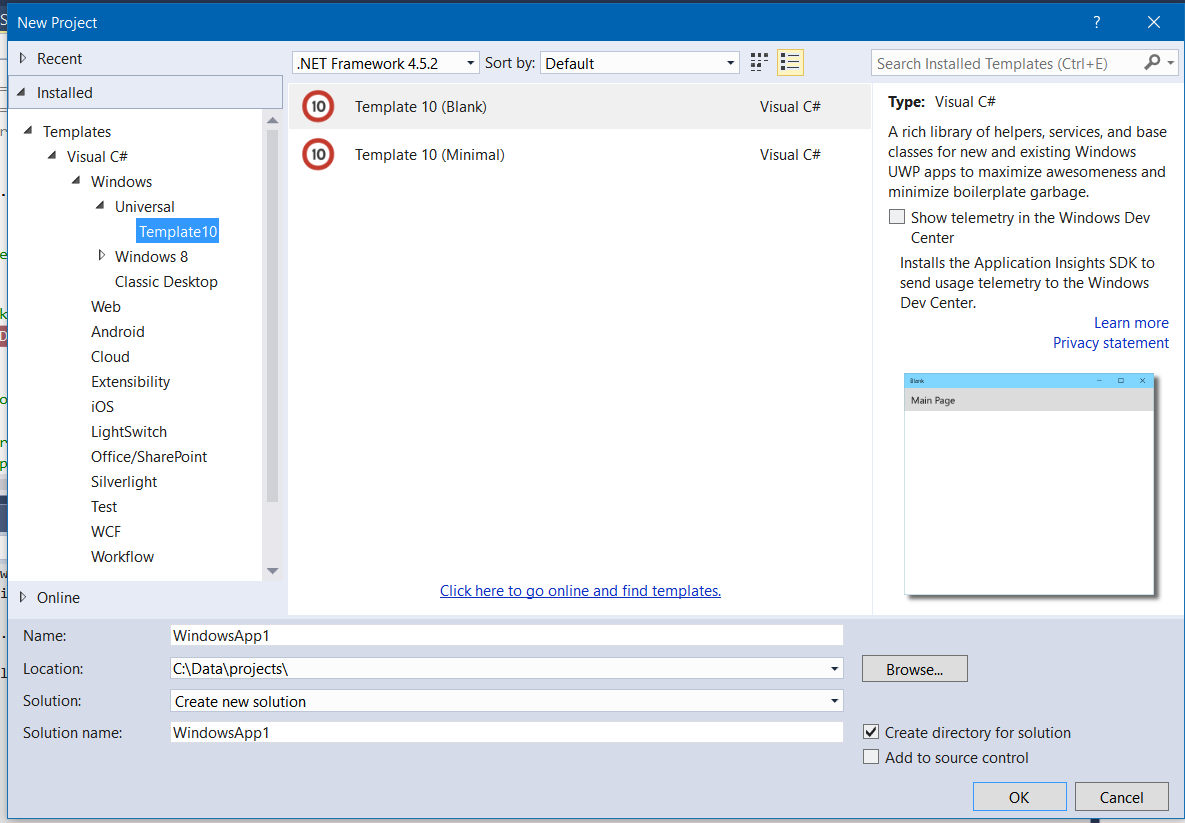Open the Sort by dropdown
The width and height of the screenshot is (1185, 823).
point(639,63)
